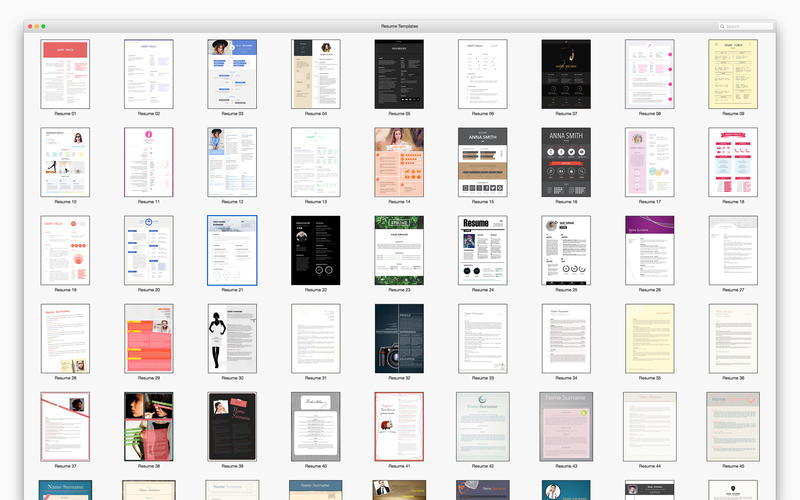Open the blue timeline Resume 20 template

pyautogui.click(x=148, y=251)
